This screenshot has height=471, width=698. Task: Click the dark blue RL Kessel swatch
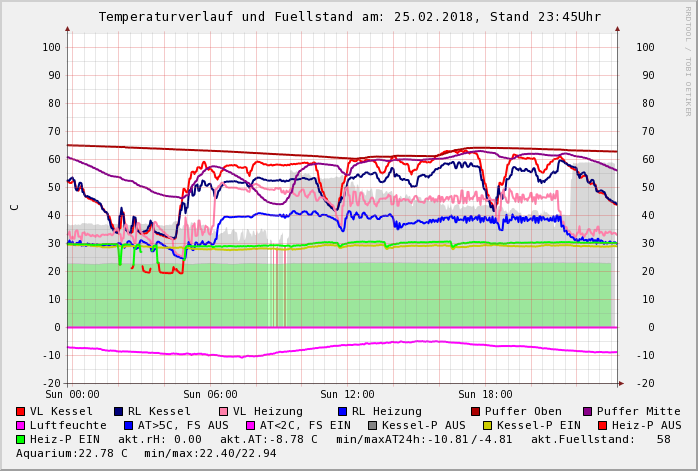119,411
